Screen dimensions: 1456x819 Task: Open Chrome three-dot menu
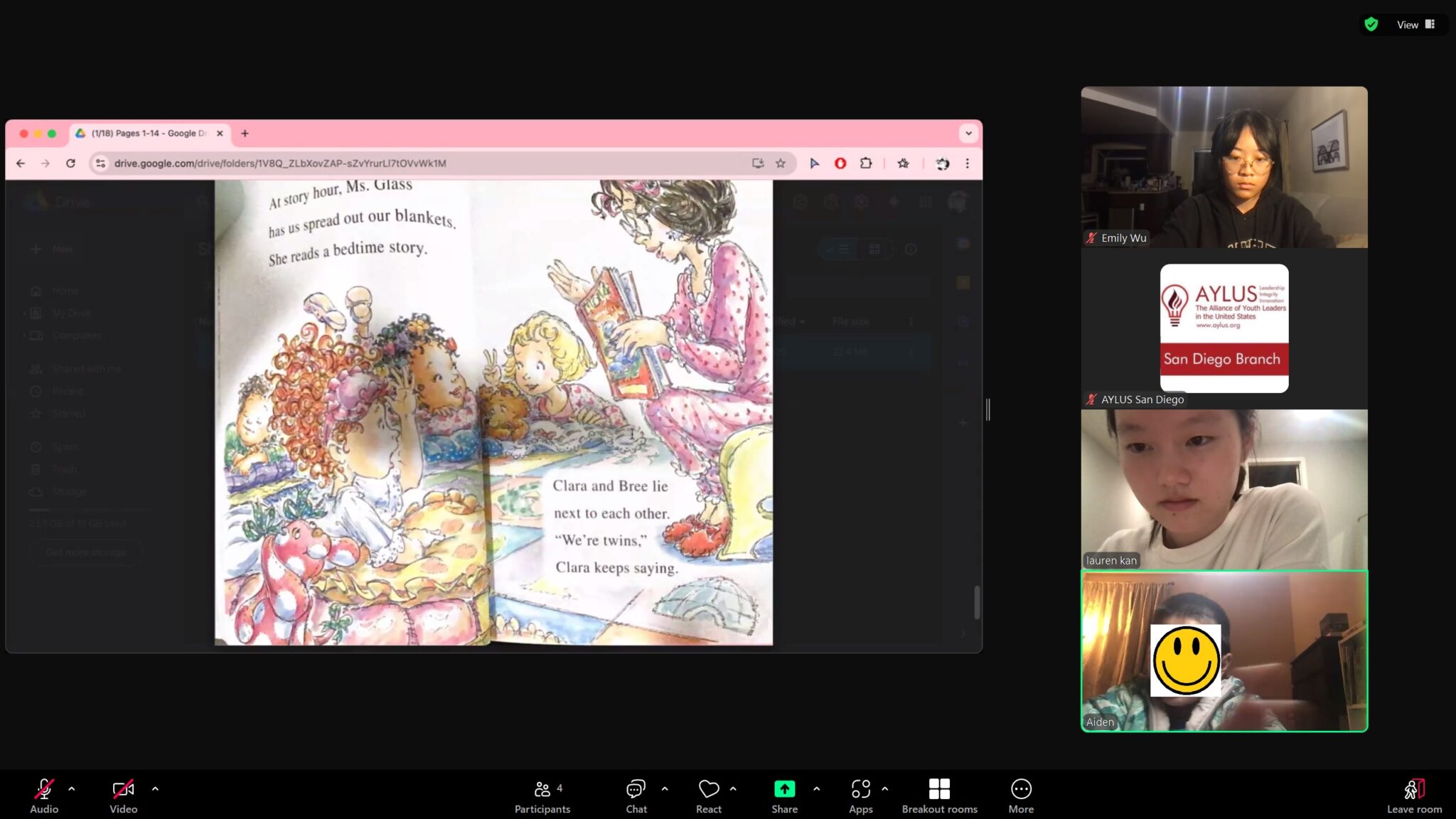coord(968,164)
